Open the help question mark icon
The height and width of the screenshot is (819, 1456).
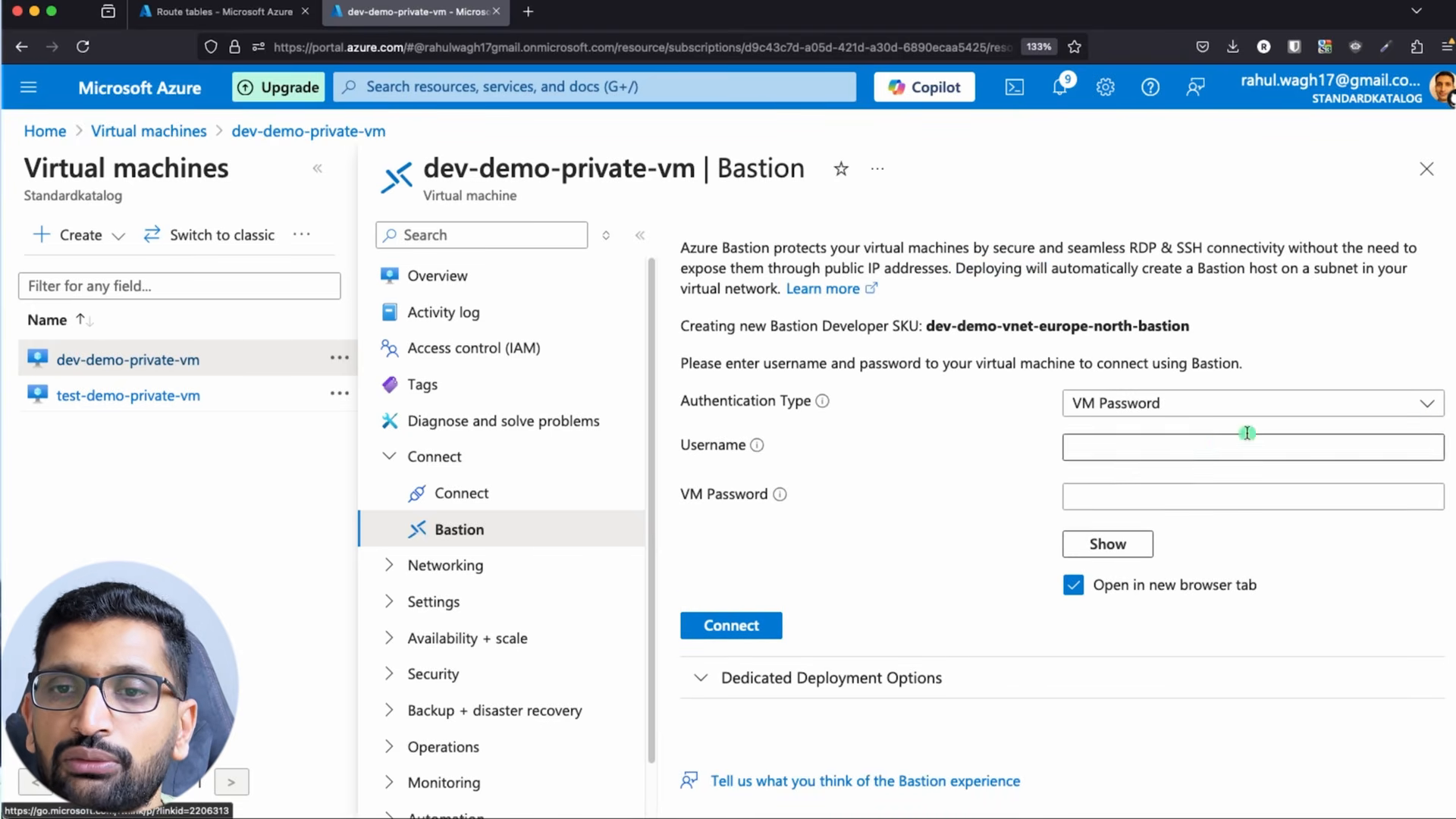click(1150, 87)
